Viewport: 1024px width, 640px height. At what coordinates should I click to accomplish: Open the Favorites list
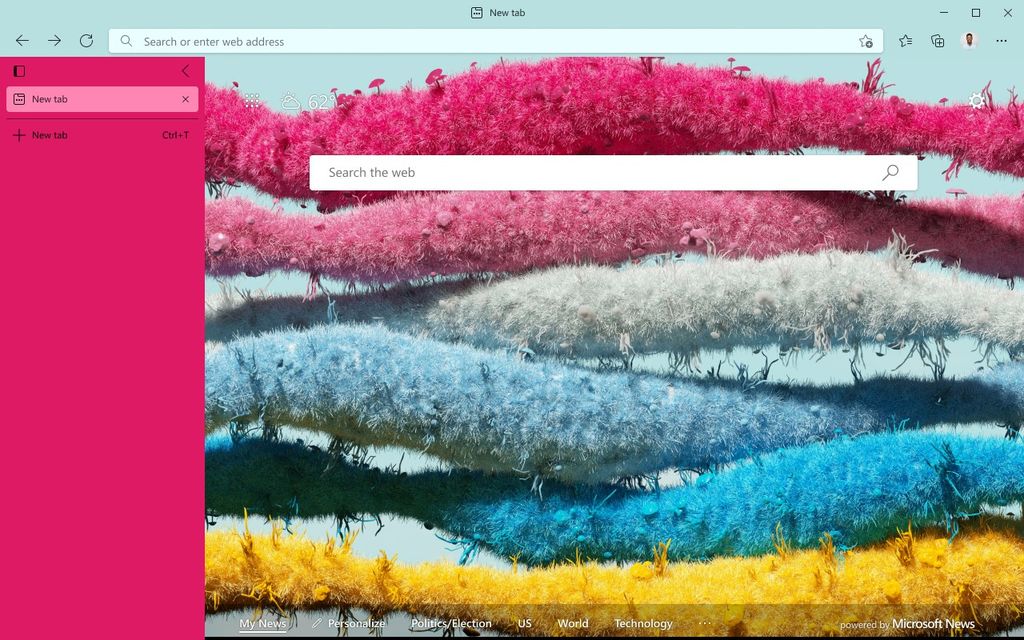[905, 41]
